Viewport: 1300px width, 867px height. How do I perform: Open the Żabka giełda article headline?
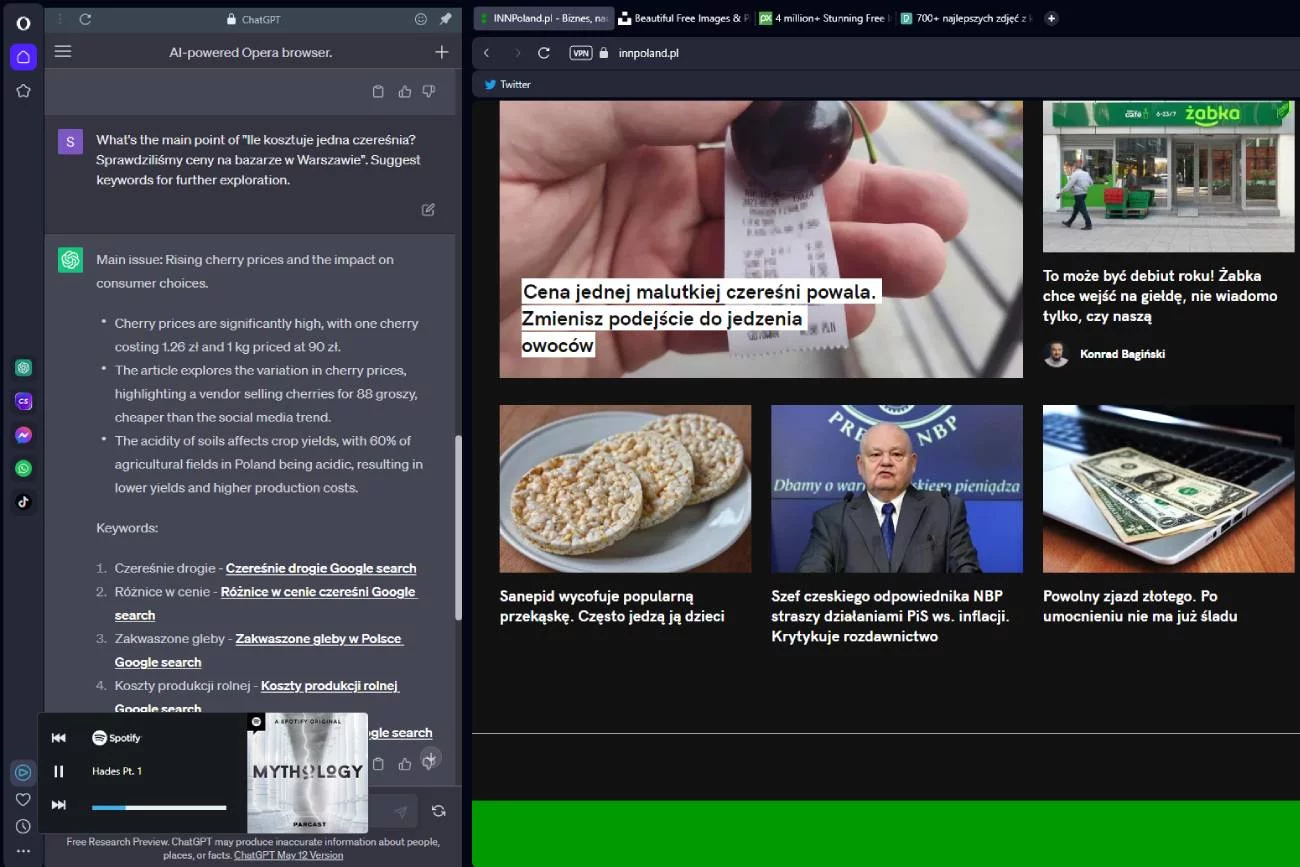[1160, 296]
